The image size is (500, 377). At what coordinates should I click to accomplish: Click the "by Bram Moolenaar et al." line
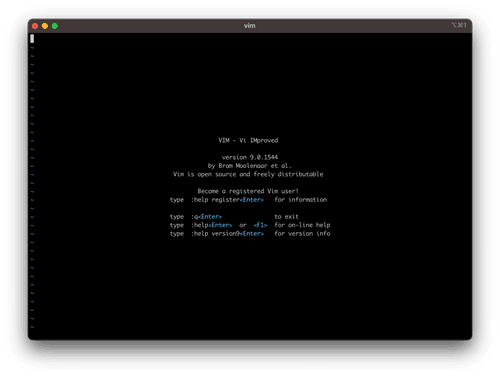coord(250,166)
